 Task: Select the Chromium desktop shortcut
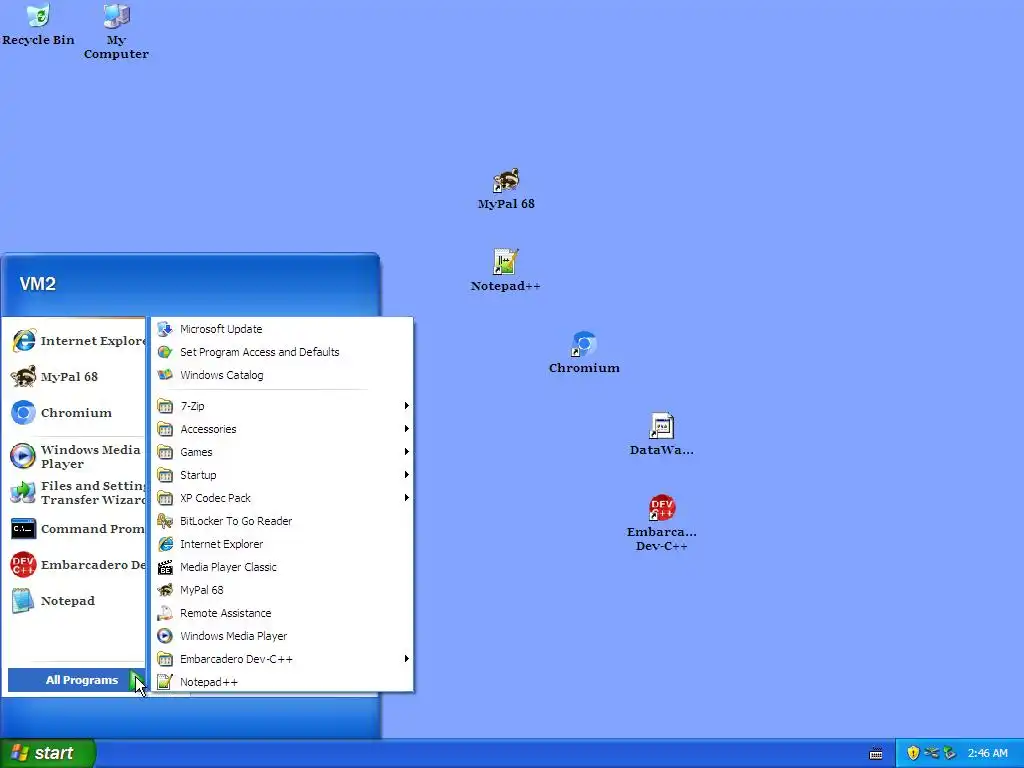coord(584,353)
